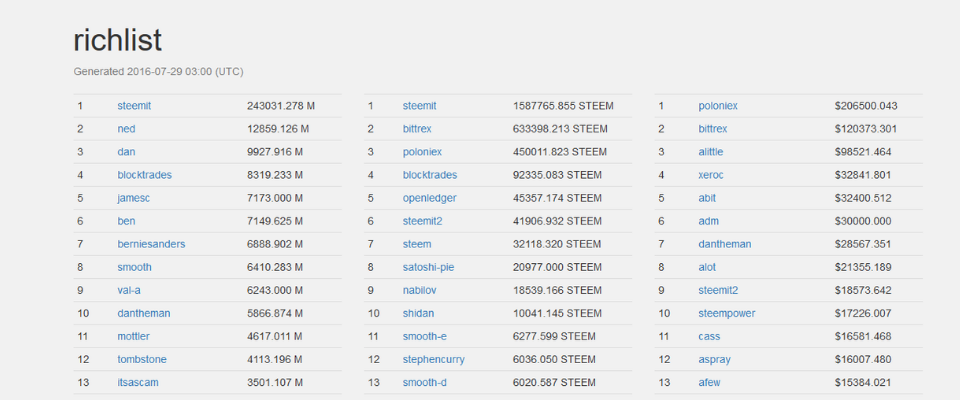Open blocktrades link beside 92335.083 STEEM
The height and width of the screenshot is (400, 960).
pos(430,175)
